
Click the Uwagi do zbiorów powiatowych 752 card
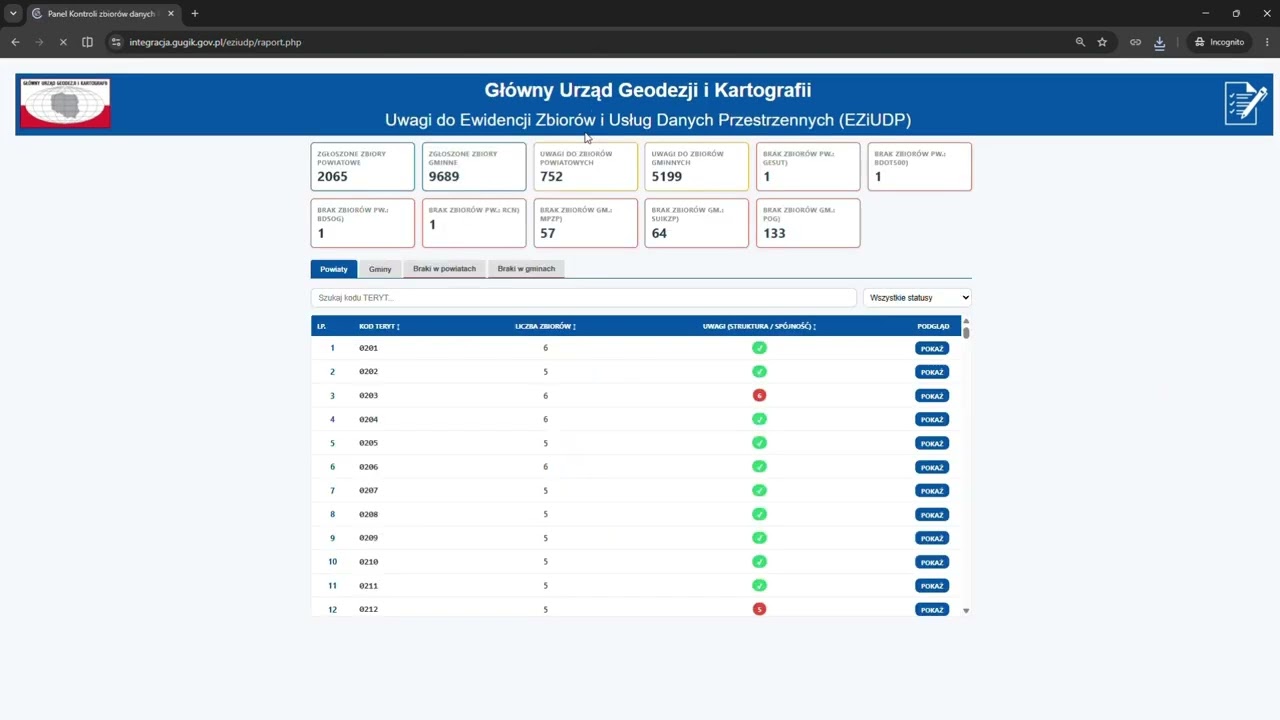point(585,167)
